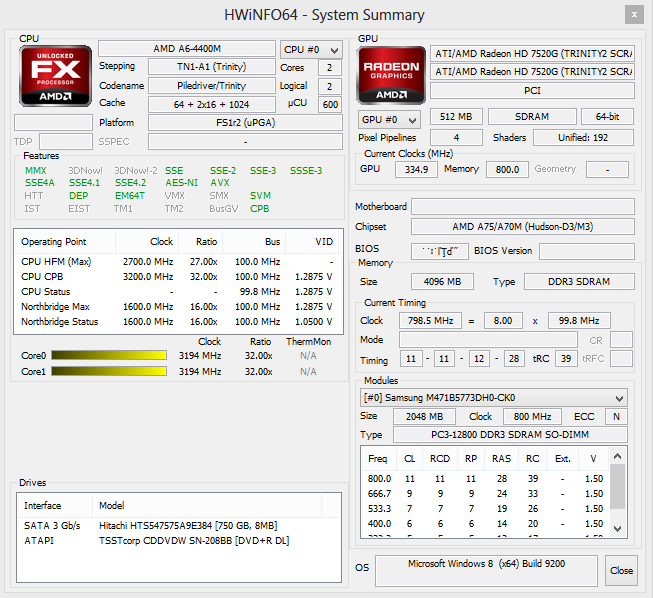Screen dimensions: 653x598
Task: Click the empty BIOS Version field
Action: (587, 251)
